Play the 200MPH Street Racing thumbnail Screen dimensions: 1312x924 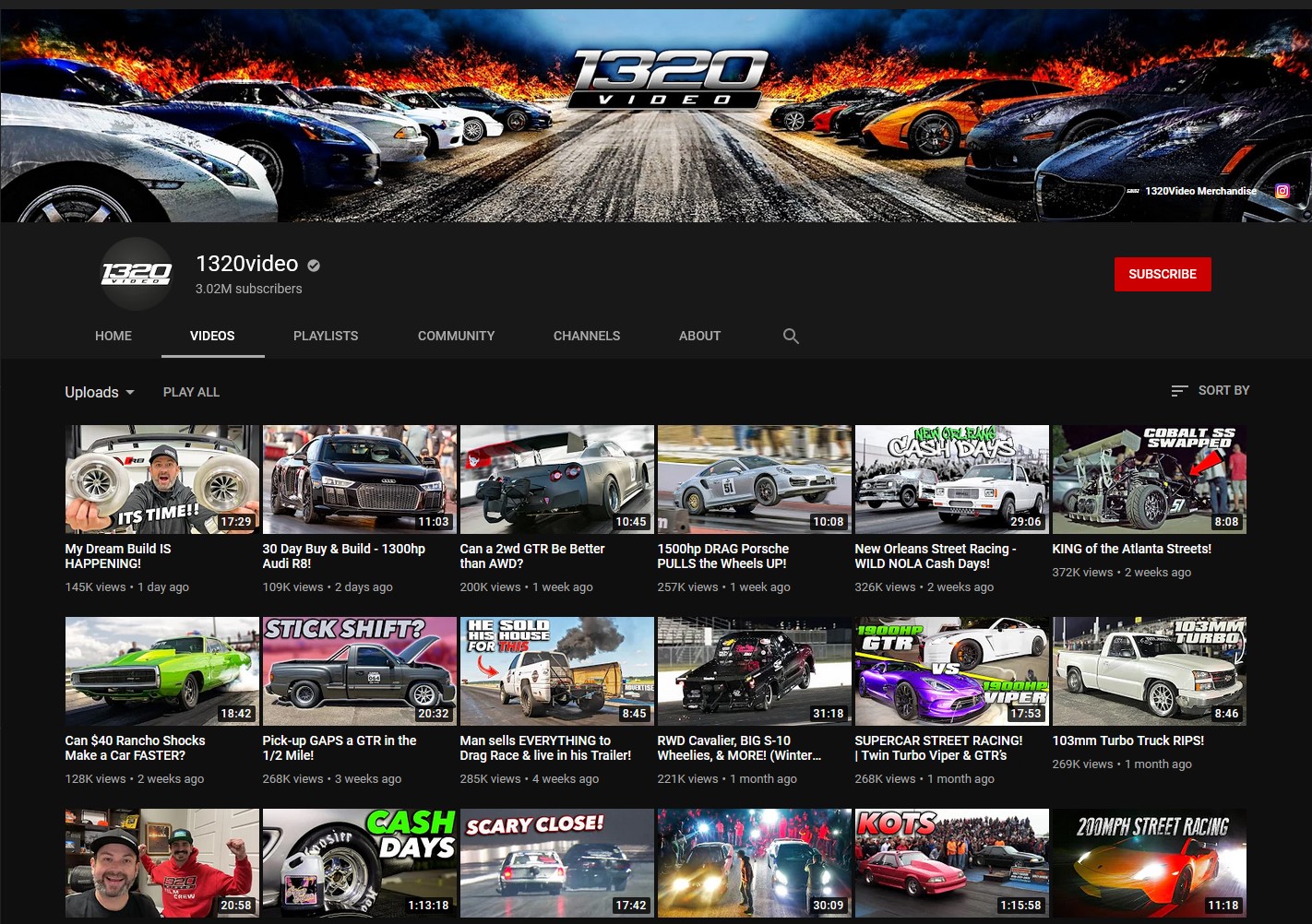pos(1150,863)
